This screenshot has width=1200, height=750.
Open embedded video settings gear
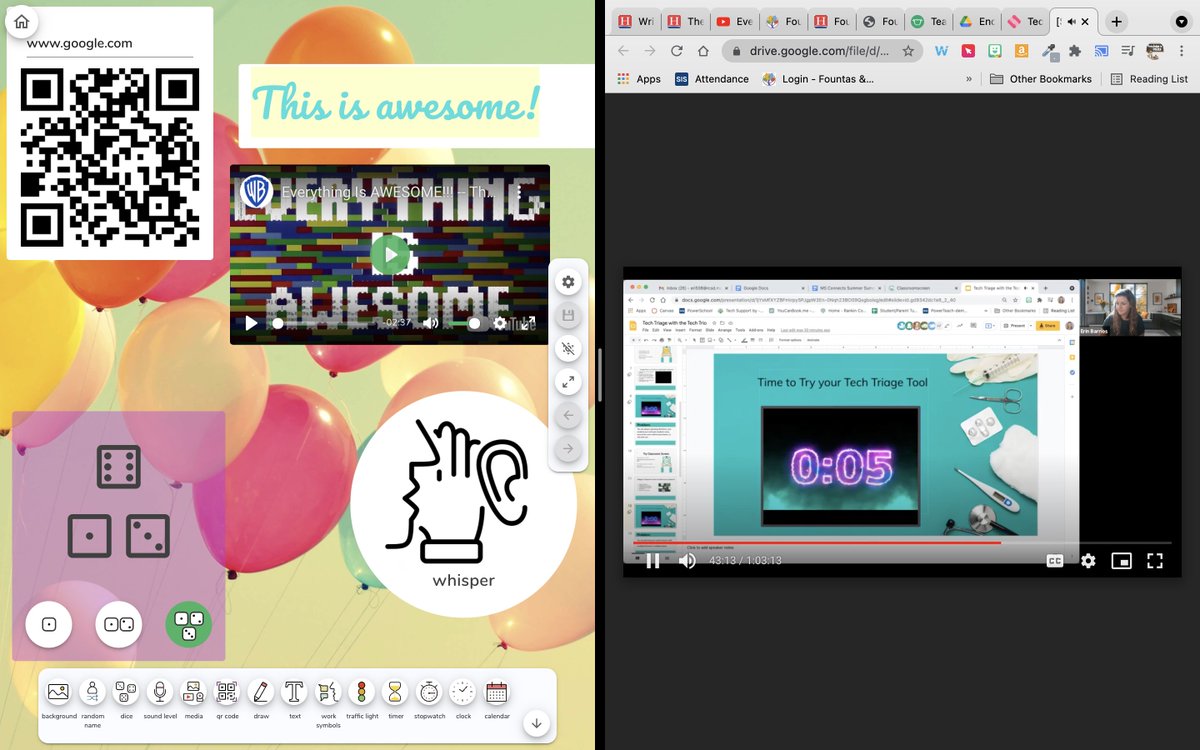[500, 323]
